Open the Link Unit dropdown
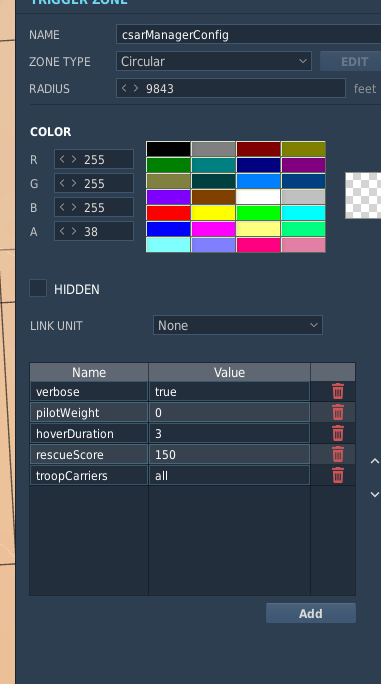This screenshot has width=381, height=684. coord(238,325)
